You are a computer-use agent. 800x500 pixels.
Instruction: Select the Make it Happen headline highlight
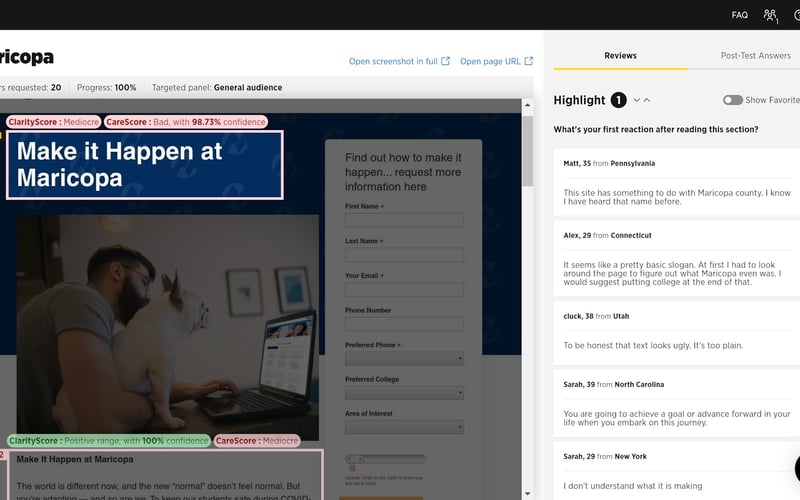click(145, 165)
